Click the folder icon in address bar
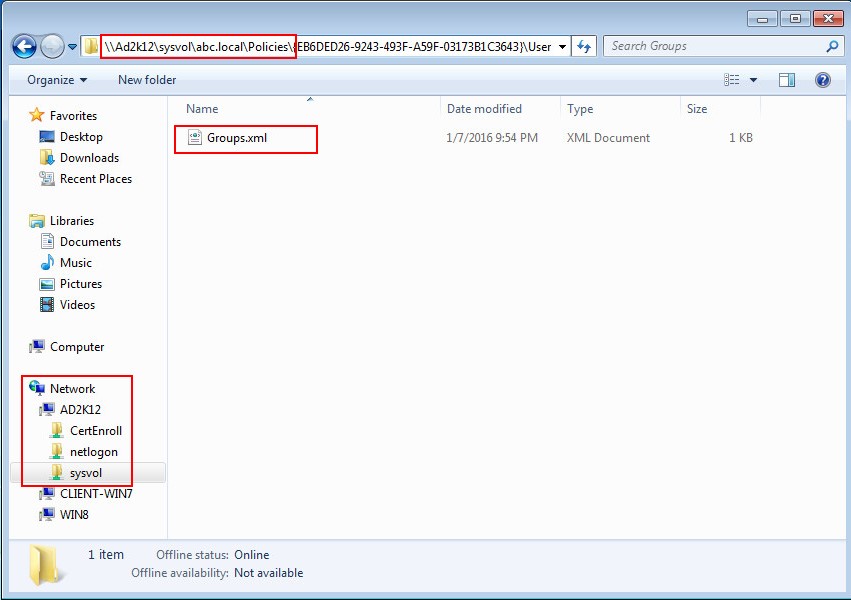The height and width of the screenshot is (600, 851). click(91, 47)
